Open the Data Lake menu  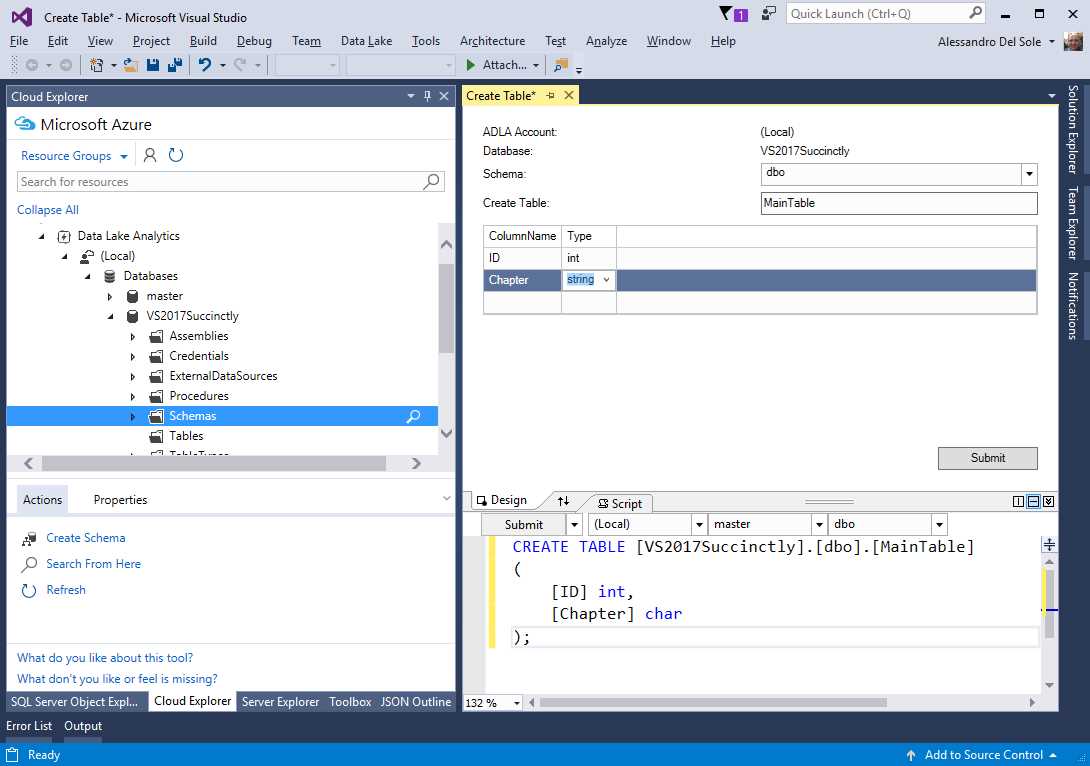tap(364, 41)
